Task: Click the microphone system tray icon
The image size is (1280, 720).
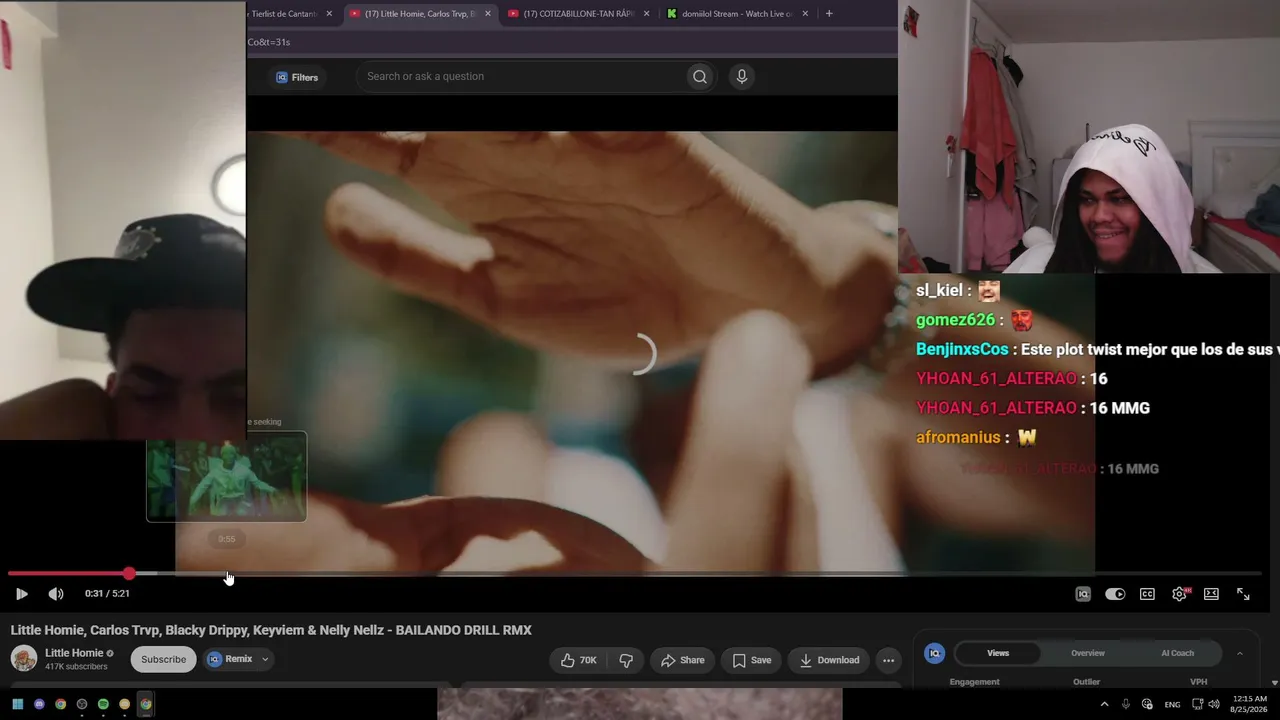Action: pyautogui.click(x=1125, y=704)
